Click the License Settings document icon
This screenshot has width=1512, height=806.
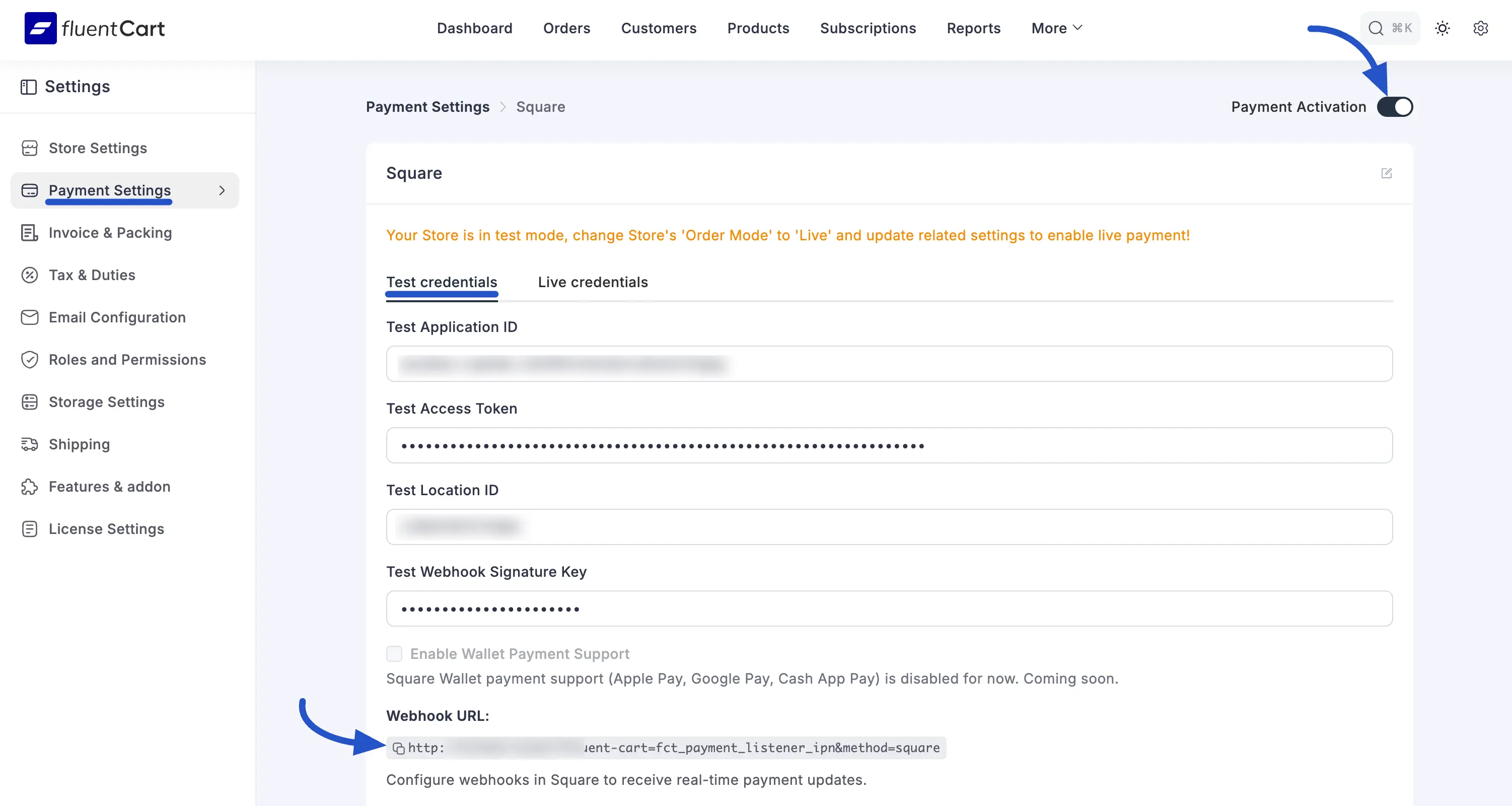pyautogui.click(x=29, y=529)
